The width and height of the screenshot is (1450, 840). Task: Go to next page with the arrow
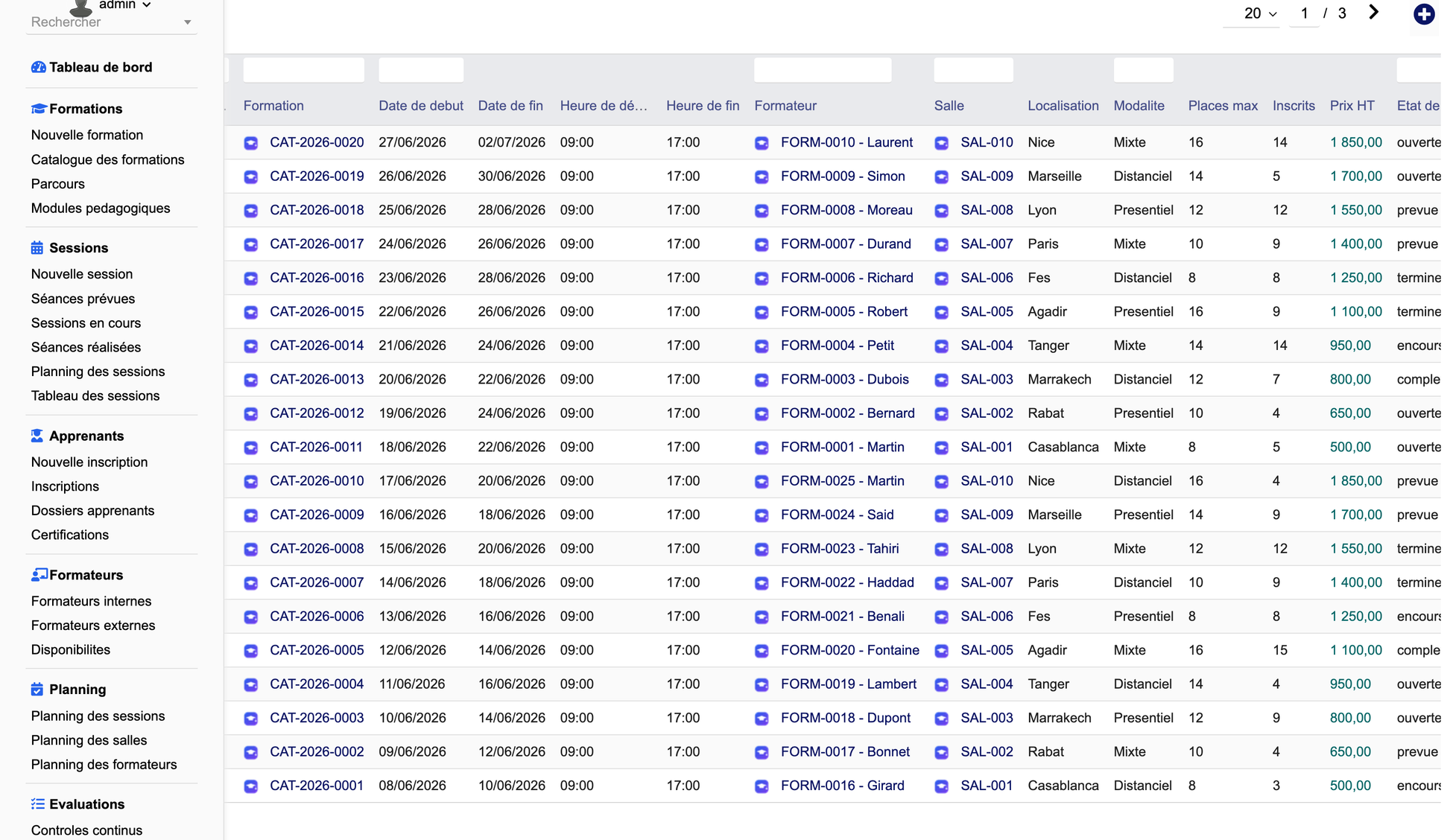1374,13
